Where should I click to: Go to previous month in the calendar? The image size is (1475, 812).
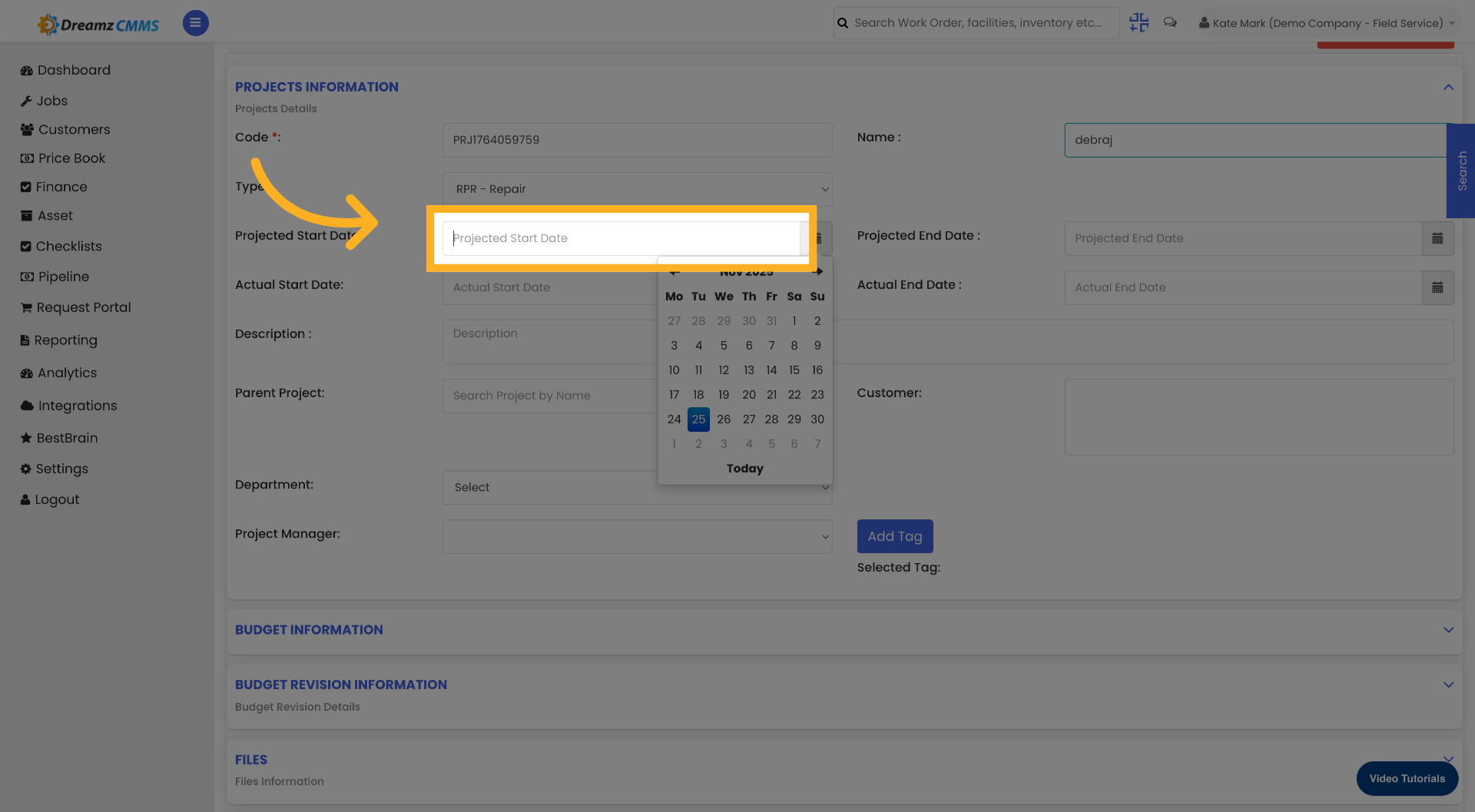[x=674, y=271]
